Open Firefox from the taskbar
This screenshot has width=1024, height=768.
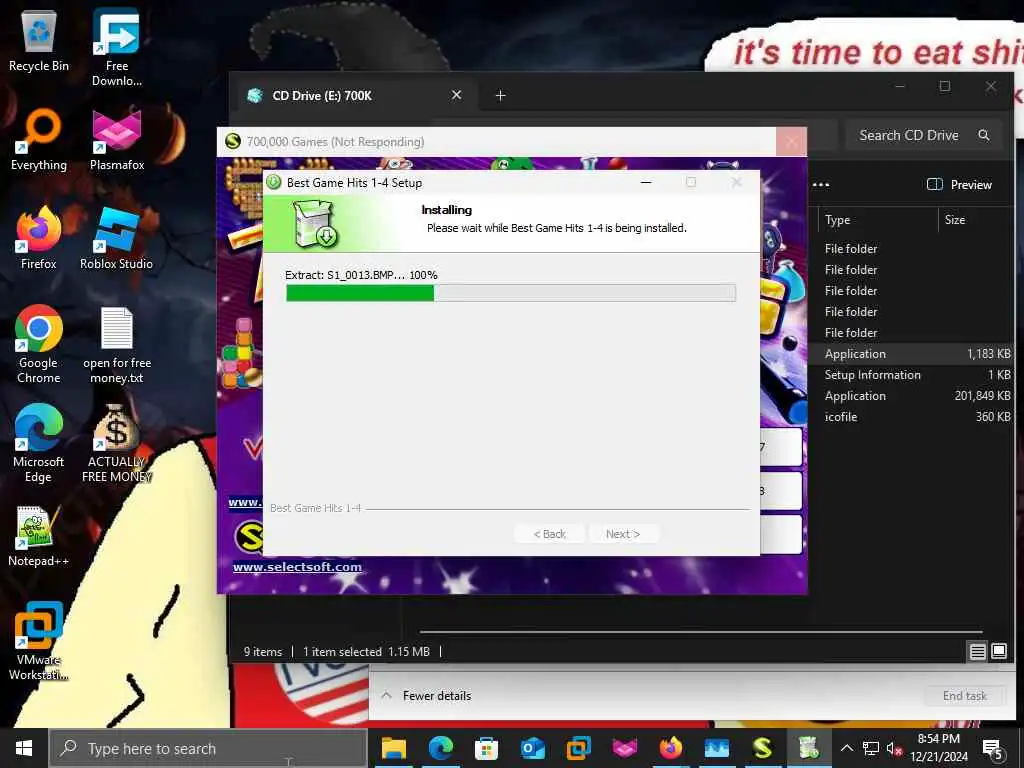coord(671,748)
